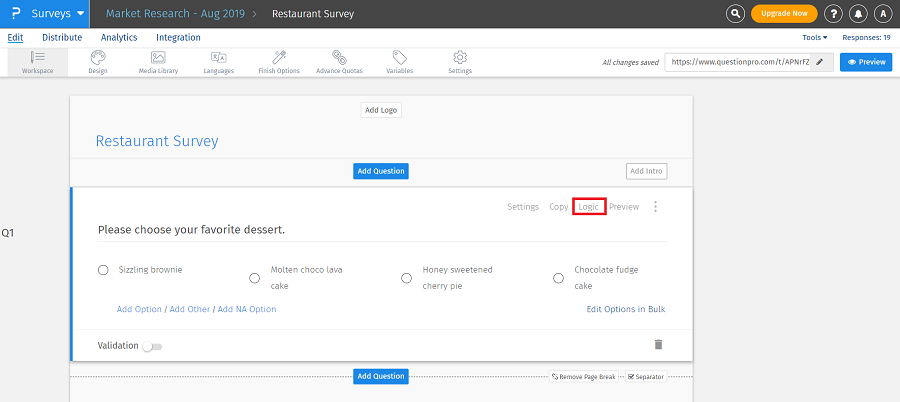Toggle the Validation switch

point(152,346)
